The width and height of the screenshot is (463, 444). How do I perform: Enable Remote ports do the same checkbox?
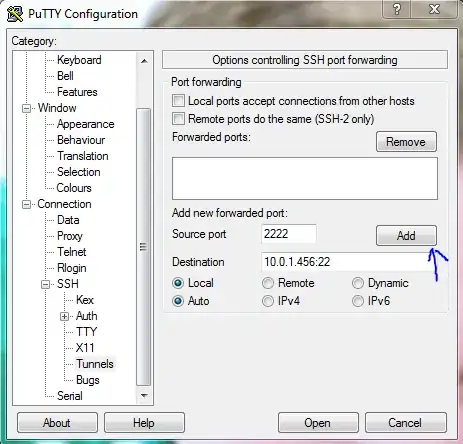178,118
